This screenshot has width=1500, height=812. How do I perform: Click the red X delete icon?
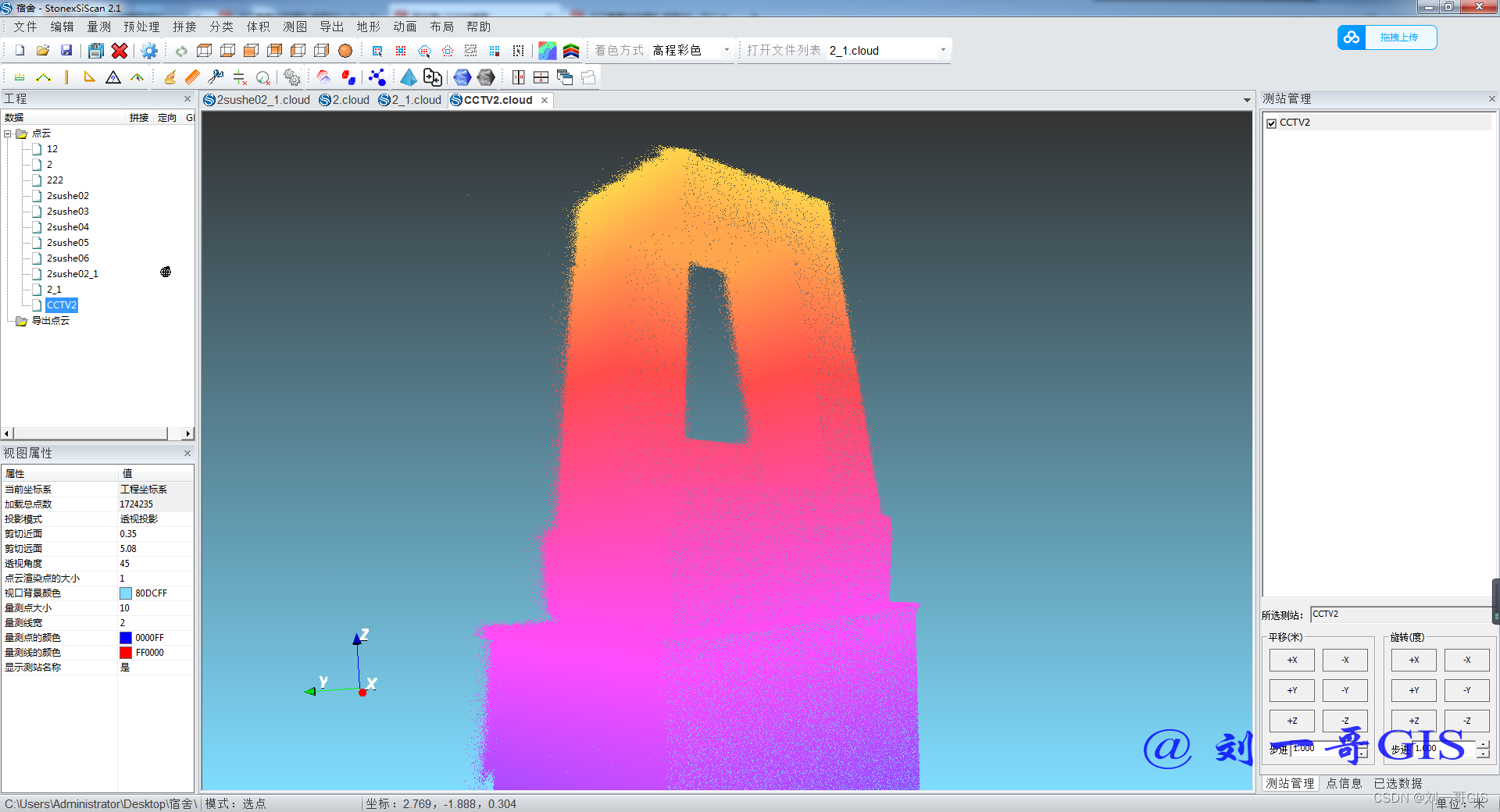[x=120, y=51]
